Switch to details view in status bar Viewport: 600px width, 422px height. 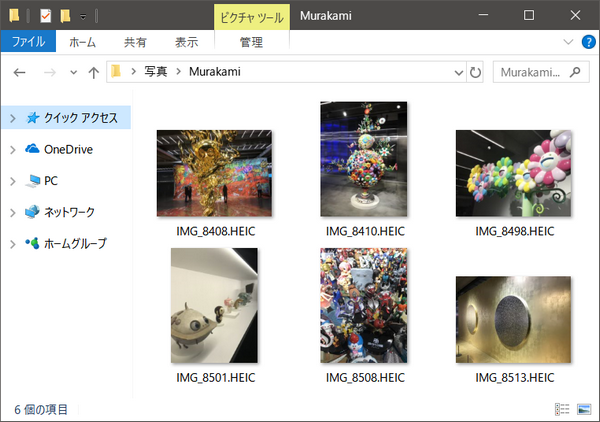(x=562, y=409)
